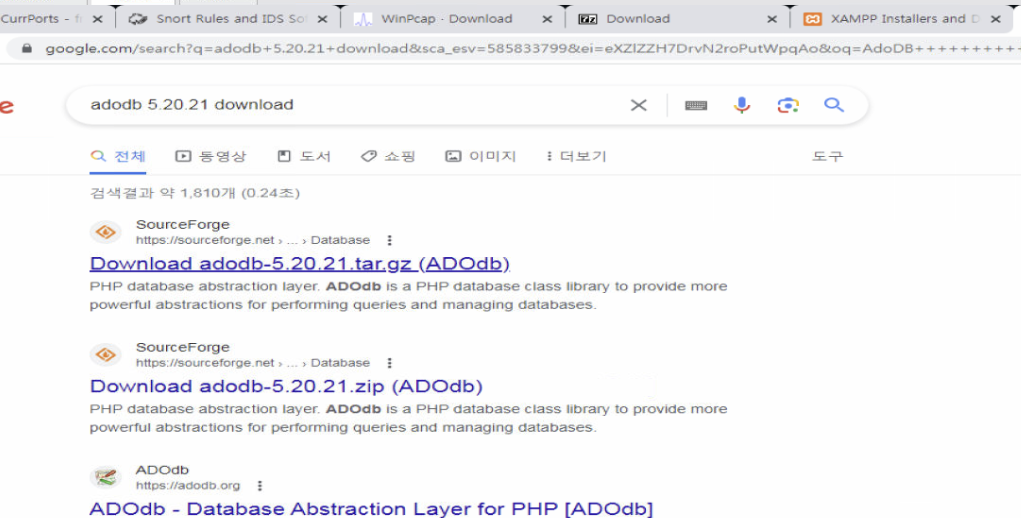This screenshot has height=518, width=1021.
Task: Click the ADOdb site favicon
Action: coord(105,477)
